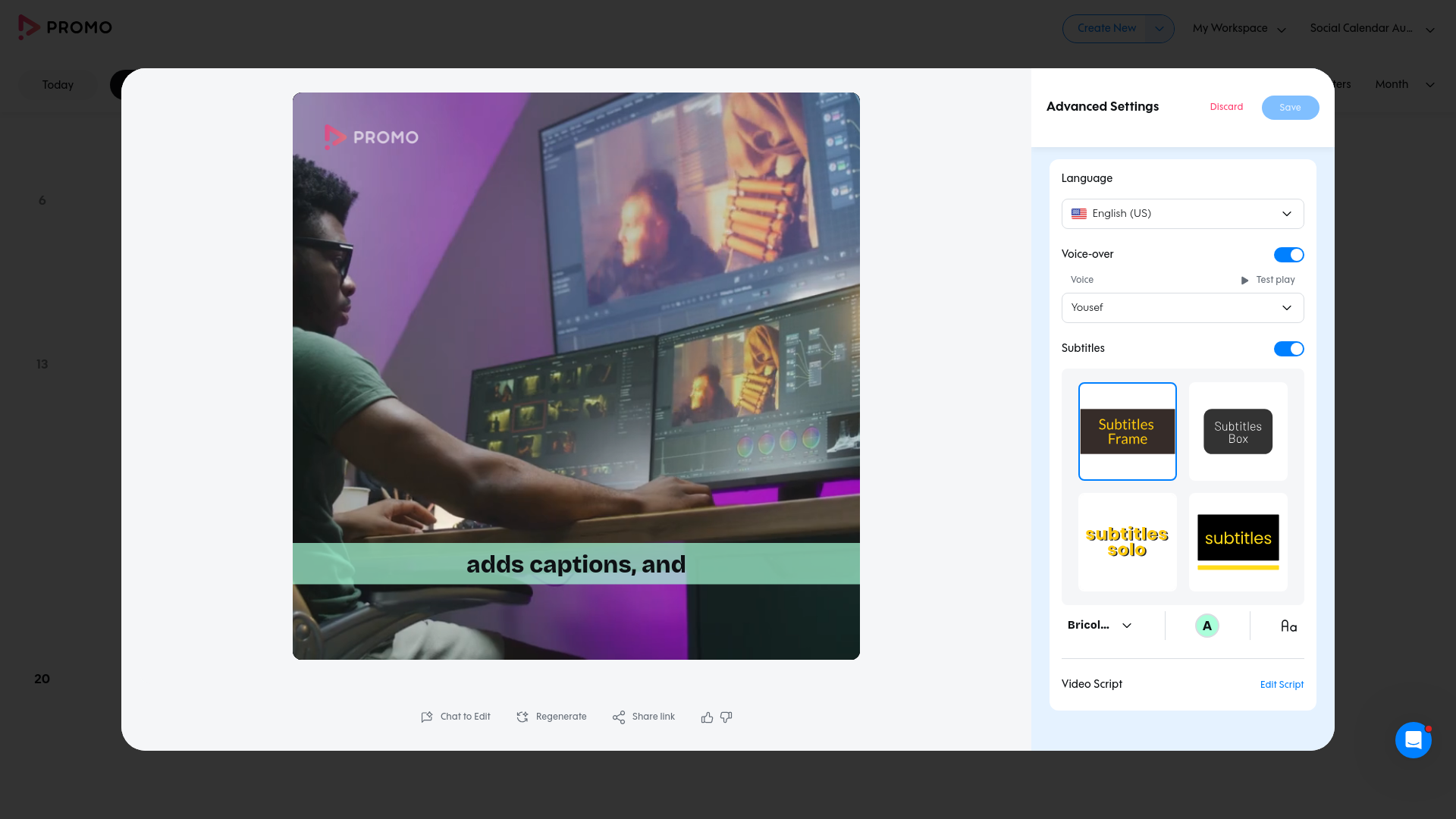
Task: Open the Voice dropdown showing Yousef
Action: point(1182,308)
